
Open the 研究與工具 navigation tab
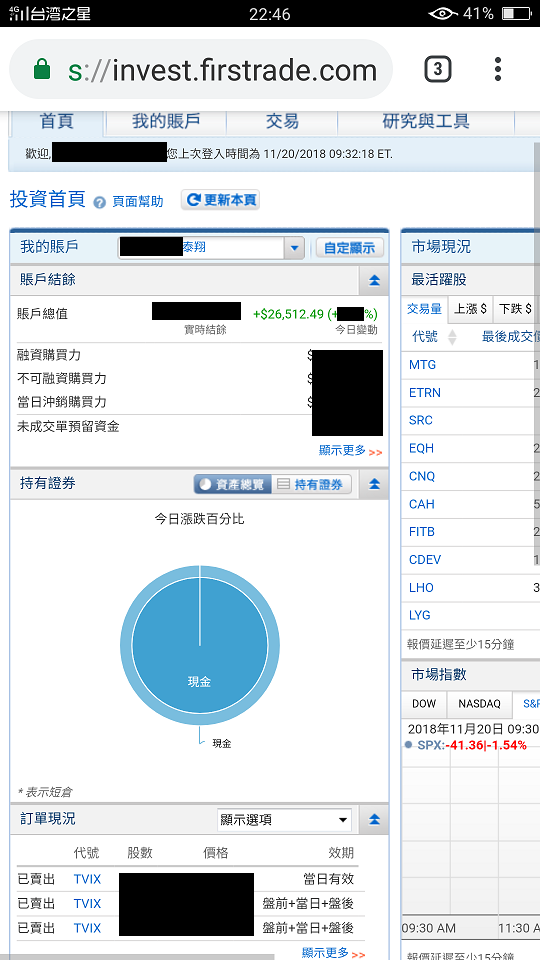(x=426, y=122)
